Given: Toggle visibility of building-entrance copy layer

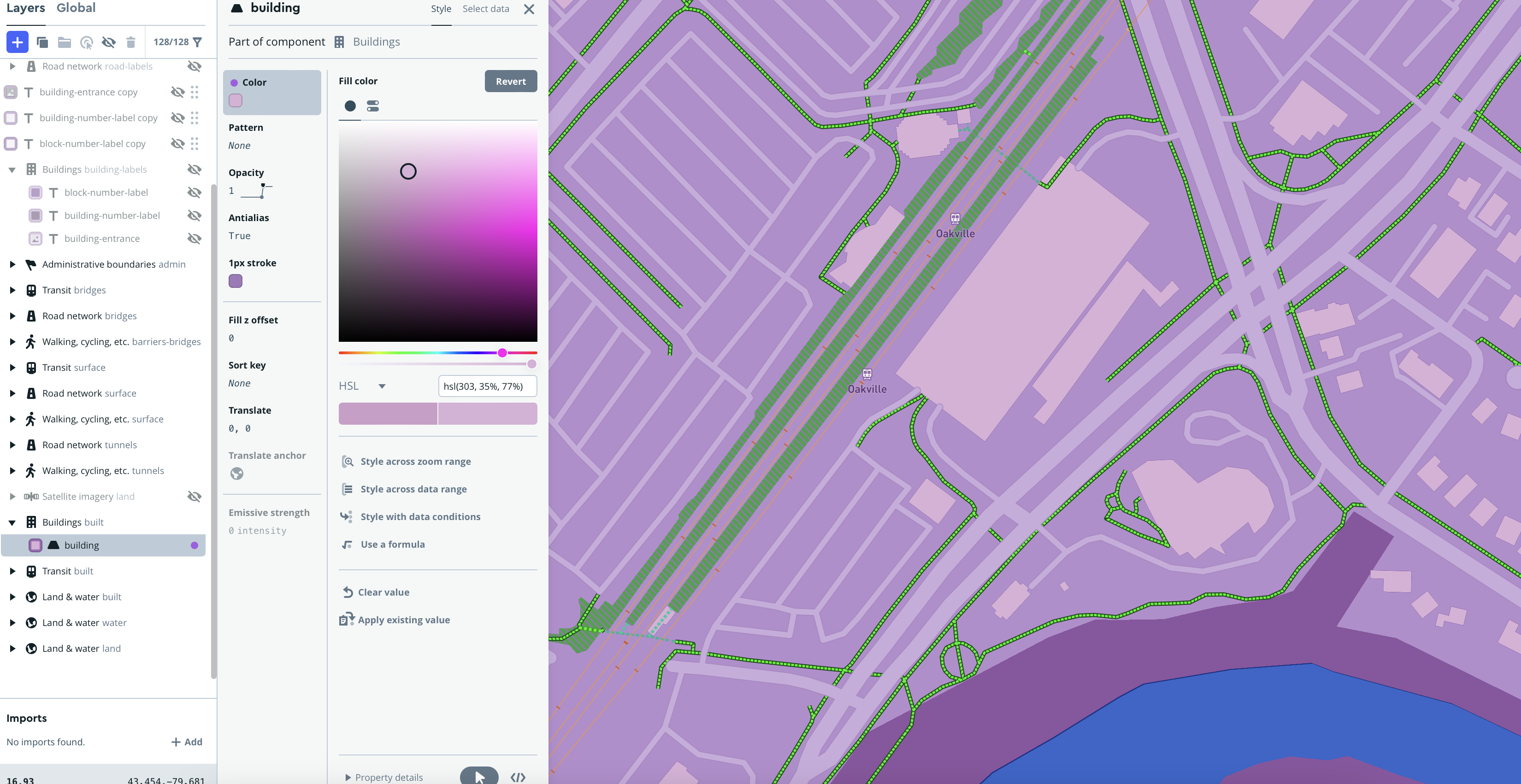Looking at the screenshot, I should coord(178,92).
